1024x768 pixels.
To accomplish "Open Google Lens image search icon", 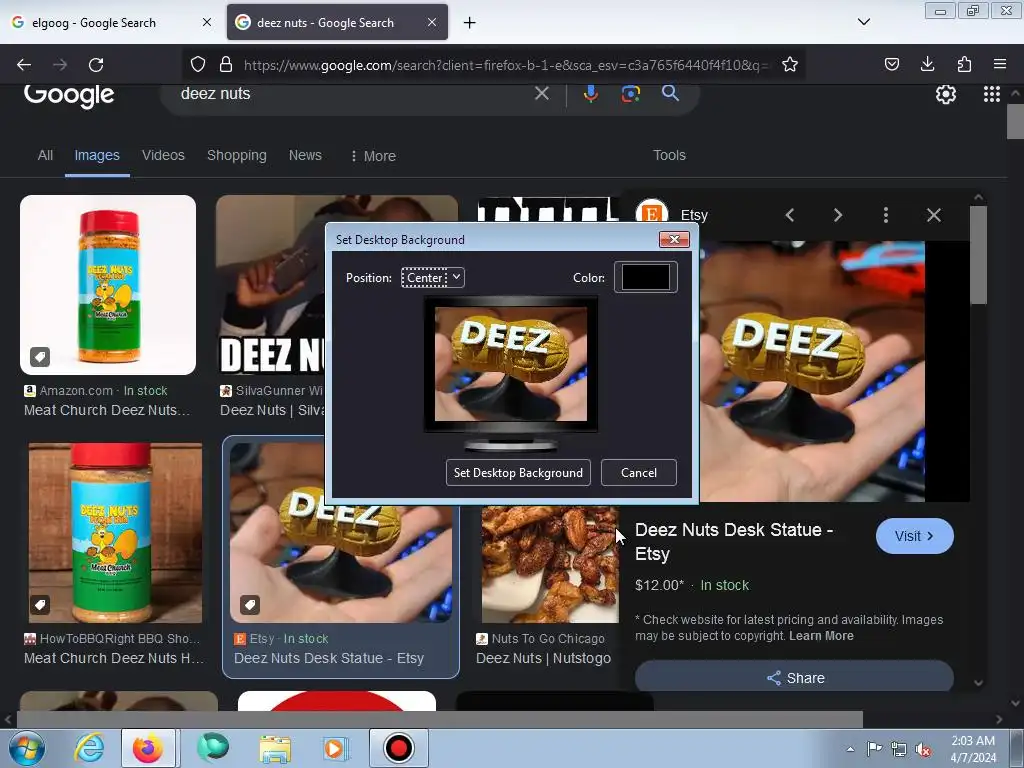I will coord(630,93).
